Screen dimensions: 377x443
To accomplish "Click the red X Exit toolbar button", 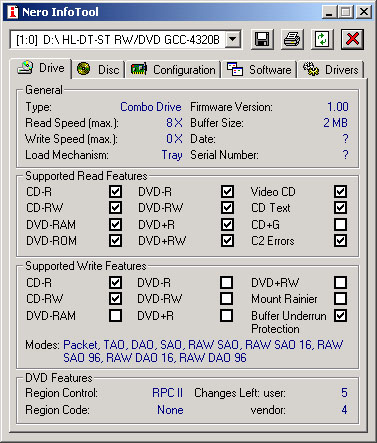I will point(352,39).
